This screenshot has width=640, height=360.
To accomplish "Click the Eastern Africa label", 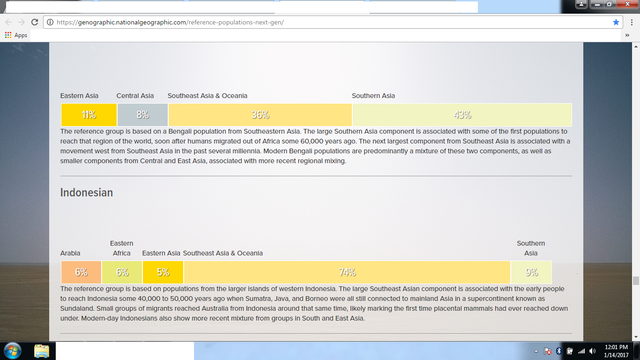I will pos(121,248).
